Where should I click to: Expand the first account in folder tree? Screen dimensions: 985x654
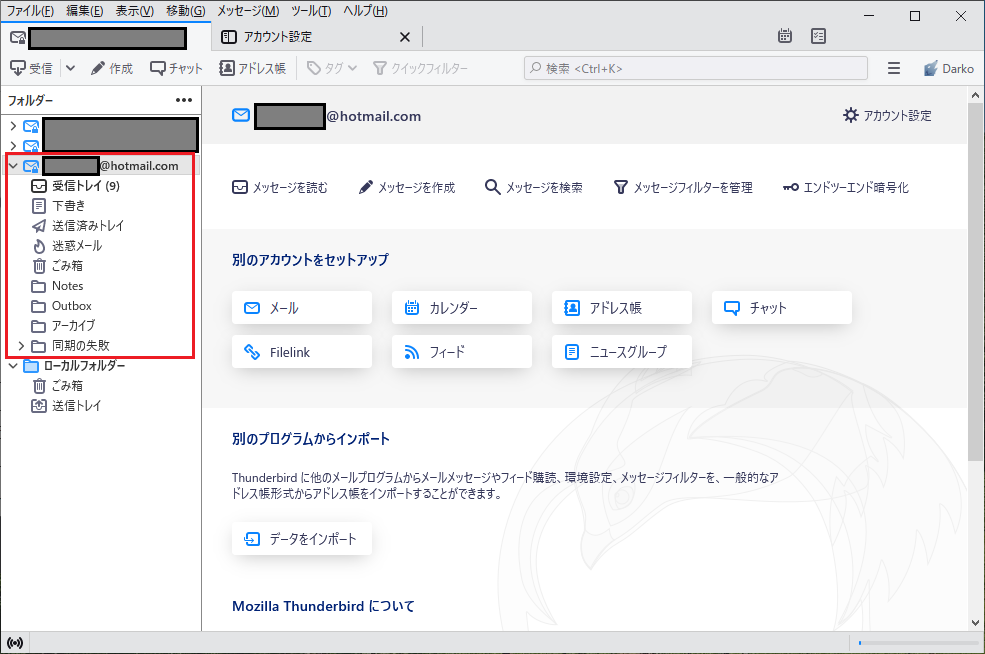[13, 126]
